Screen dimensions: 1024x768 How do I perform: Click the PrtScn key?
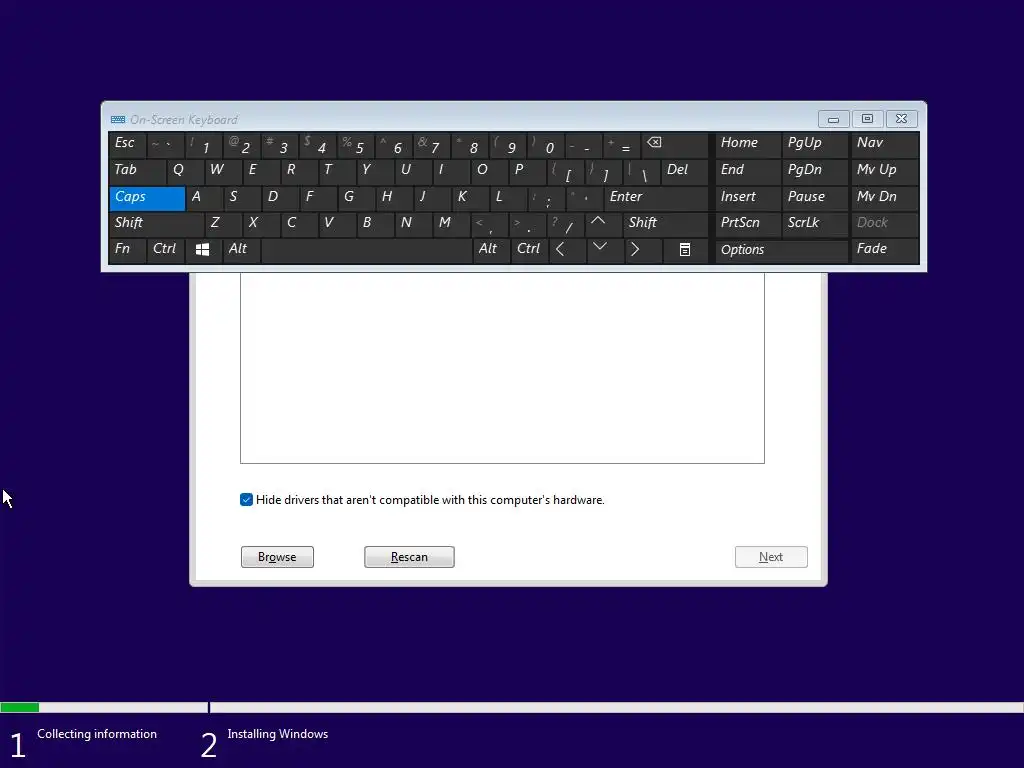pyautogui.click(x=748, y=224)
